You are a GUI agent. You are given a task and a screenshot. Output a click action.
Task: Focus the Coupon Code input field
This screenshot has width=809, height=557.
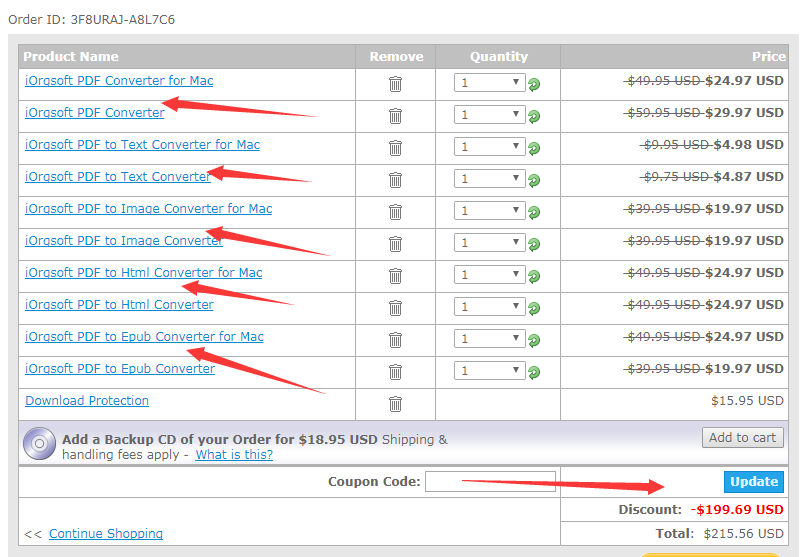pyautogui.click(x=490, y=481)
